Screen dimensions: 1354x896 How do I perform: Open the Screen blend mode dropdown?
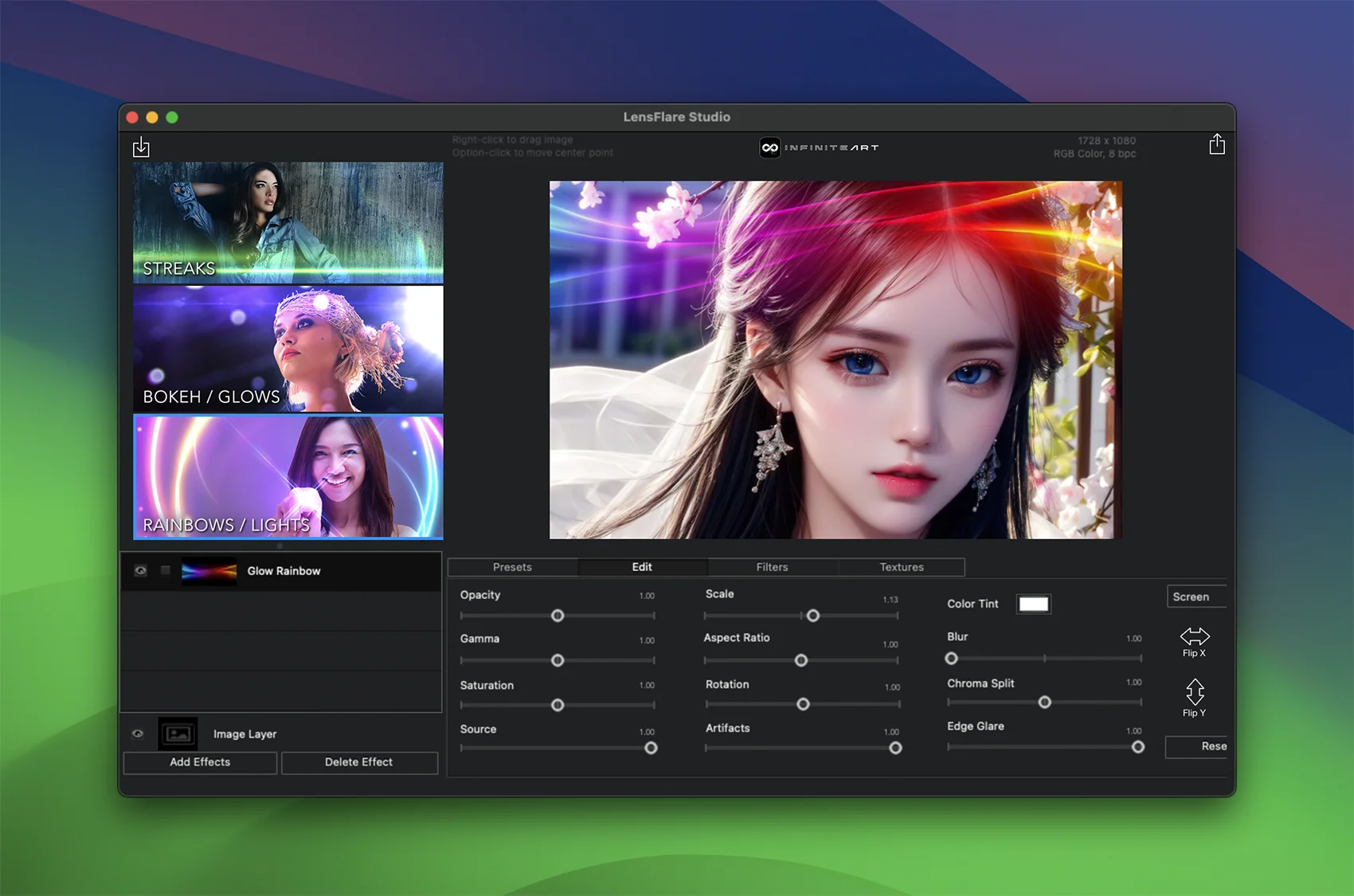[1196, 597]
